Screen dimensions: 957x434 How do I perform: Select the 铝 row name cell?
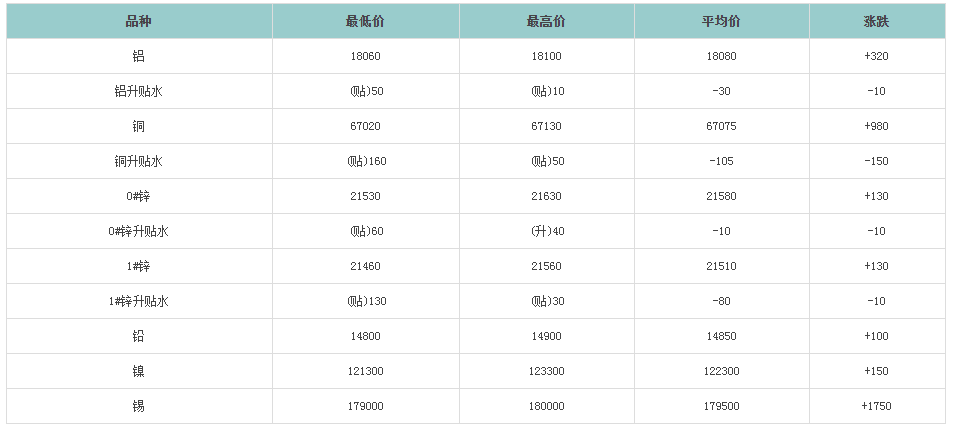139,56
